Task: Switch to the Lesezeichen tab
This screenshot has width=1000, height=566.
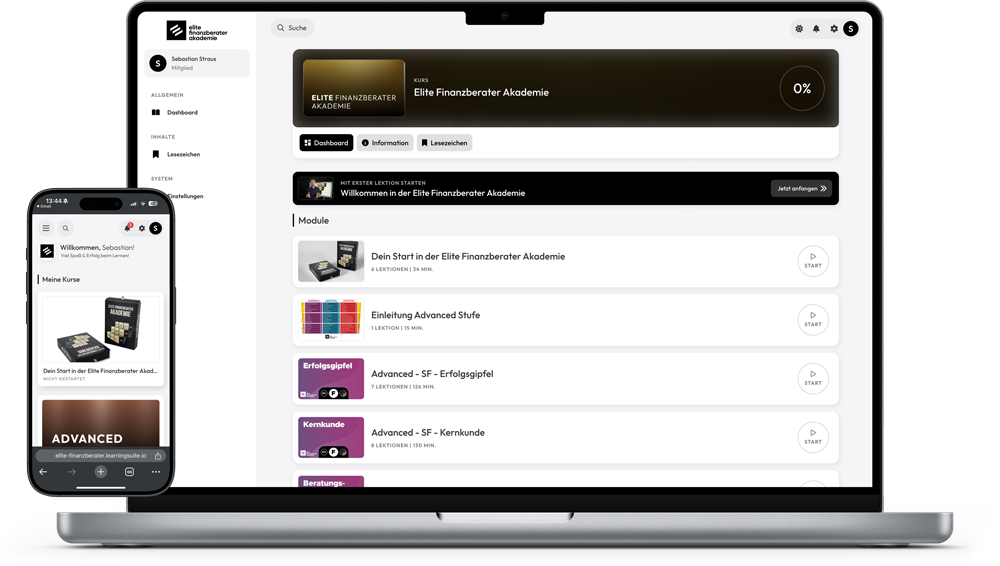Action: click(445, 143)
